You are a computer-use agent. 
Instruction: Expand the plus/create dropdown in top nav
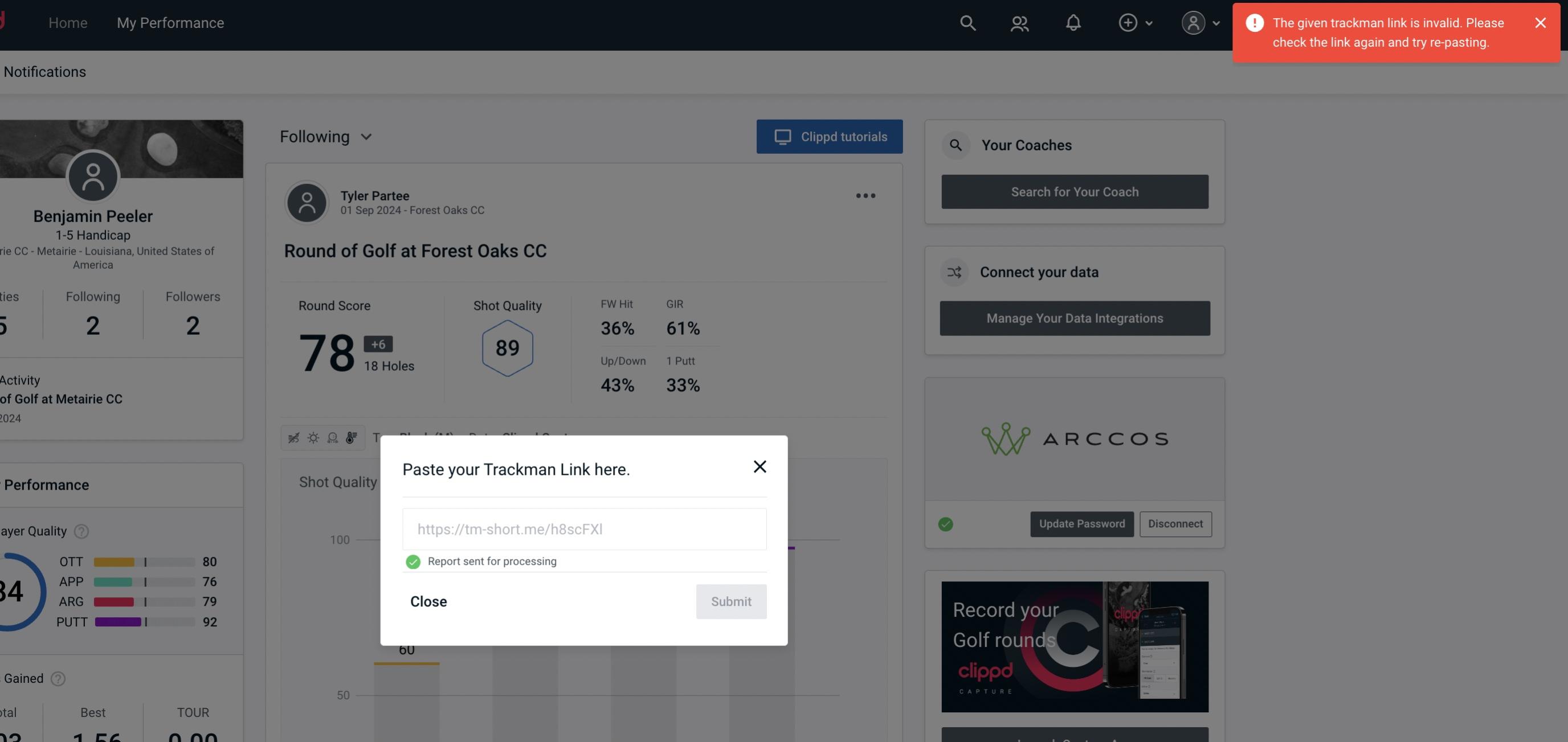coord(1135,21)
